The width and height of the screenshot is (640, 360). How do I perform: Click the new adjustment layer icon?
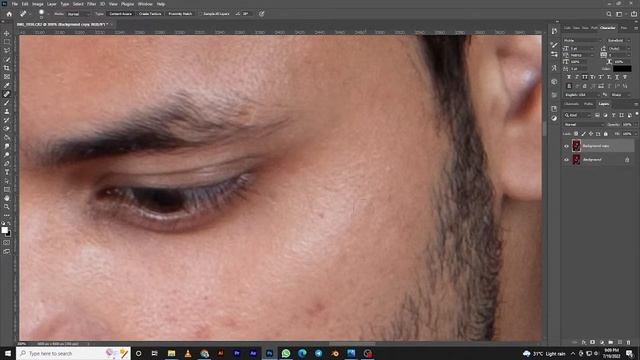[x=602, y=342]
